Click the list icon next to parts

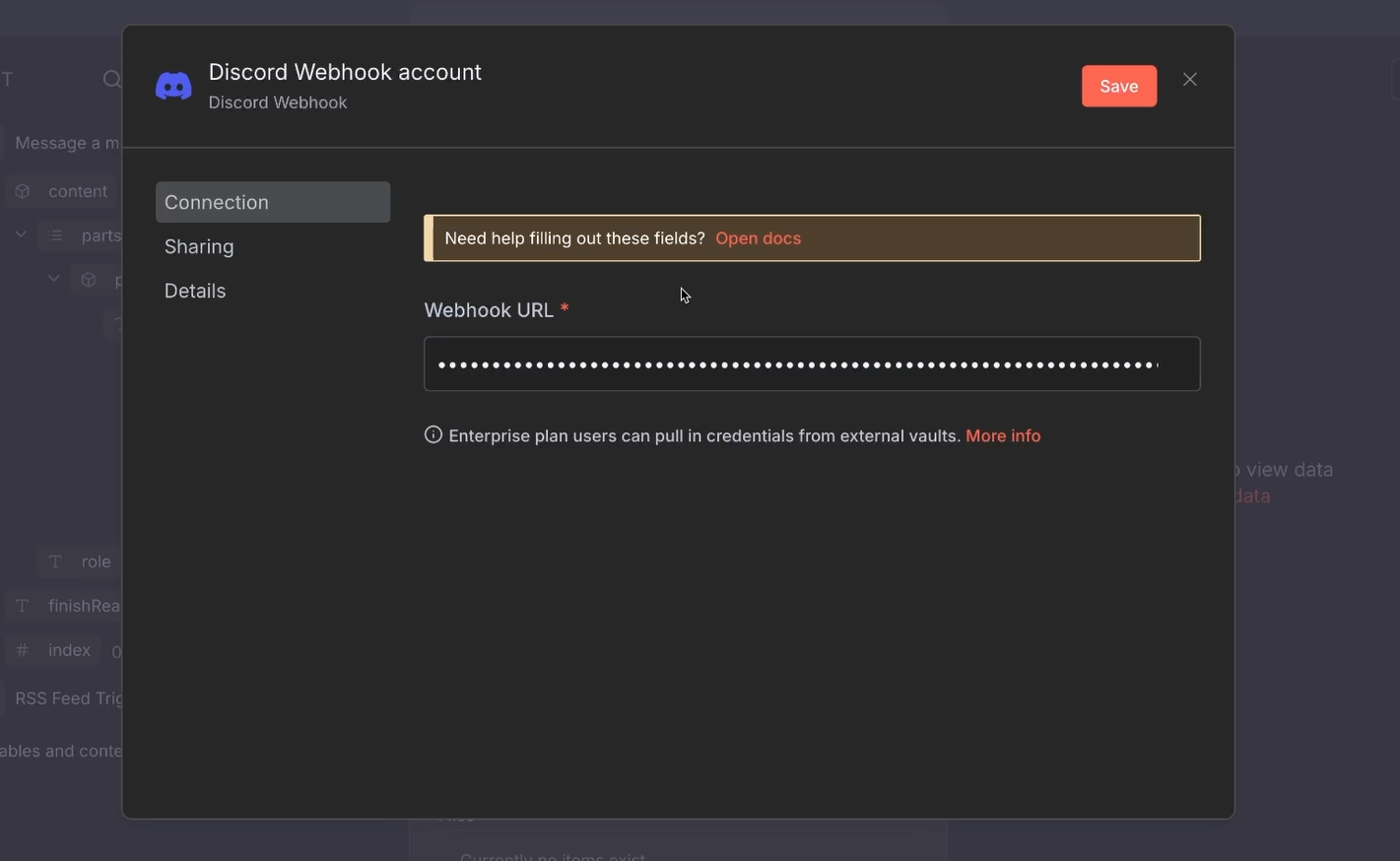(55, 234)
